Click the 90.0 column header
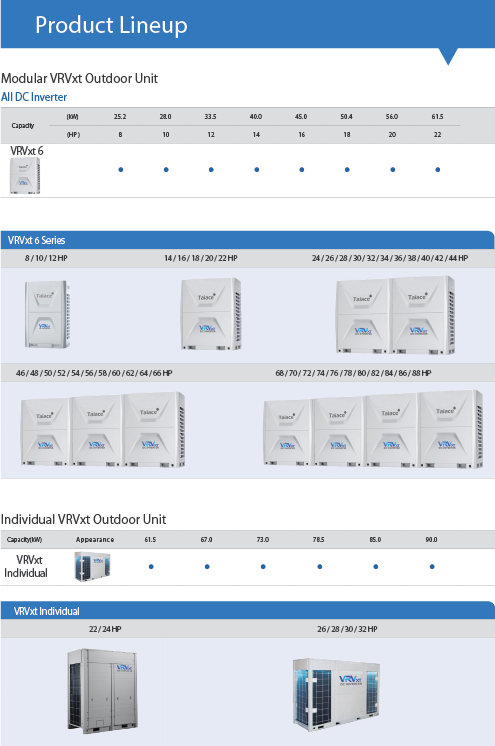The image size is (495, 746). pos(431,540)
